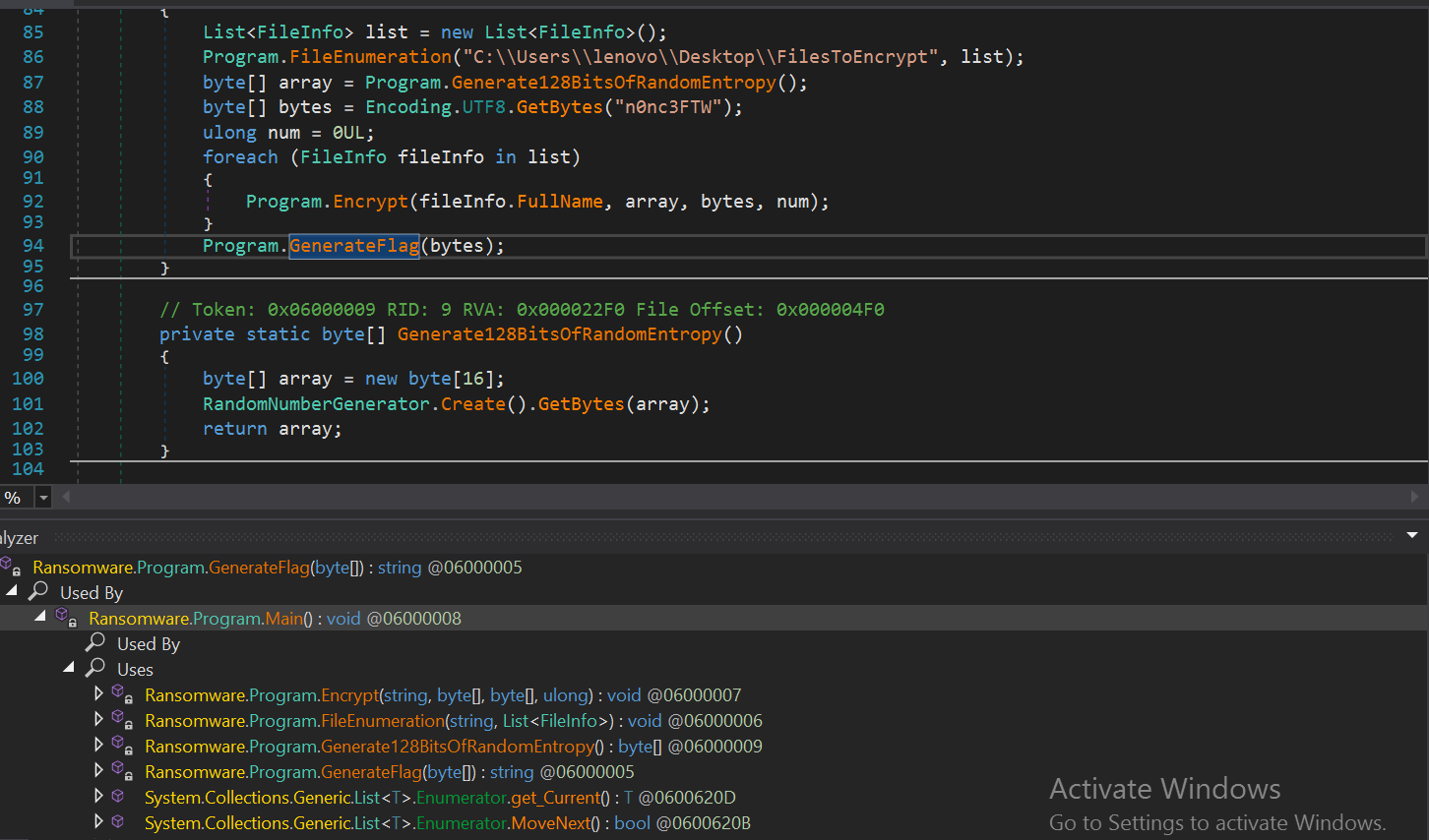Expand the Generate128BitsOfRandomEntropy analyzer row

coord(98,746)
